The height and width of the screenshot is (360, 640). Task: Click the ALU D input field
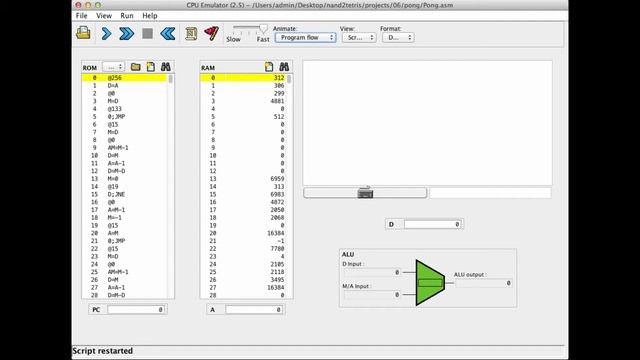371,272
